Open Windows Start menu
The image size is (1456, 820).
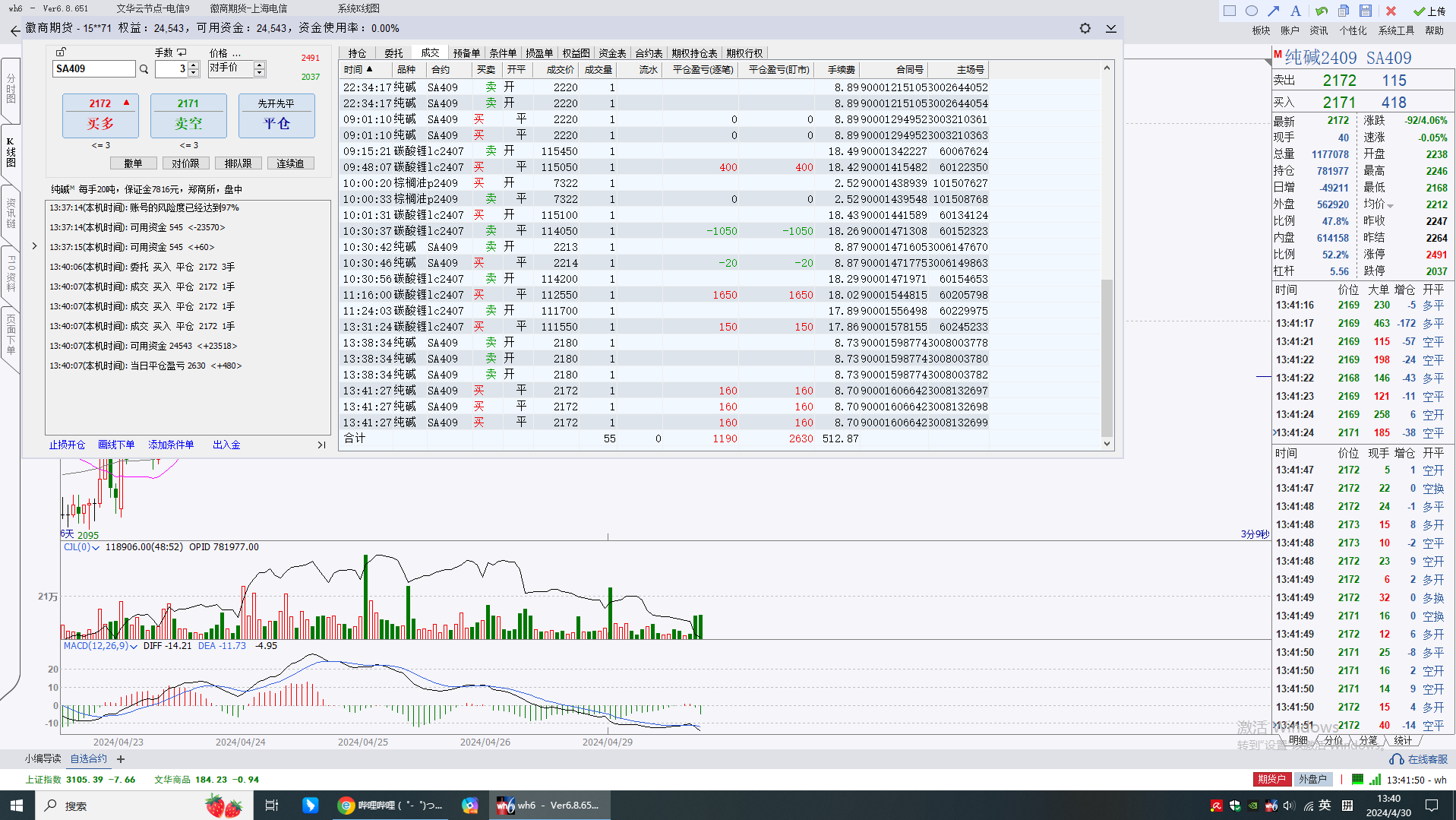tap(17, 805)
